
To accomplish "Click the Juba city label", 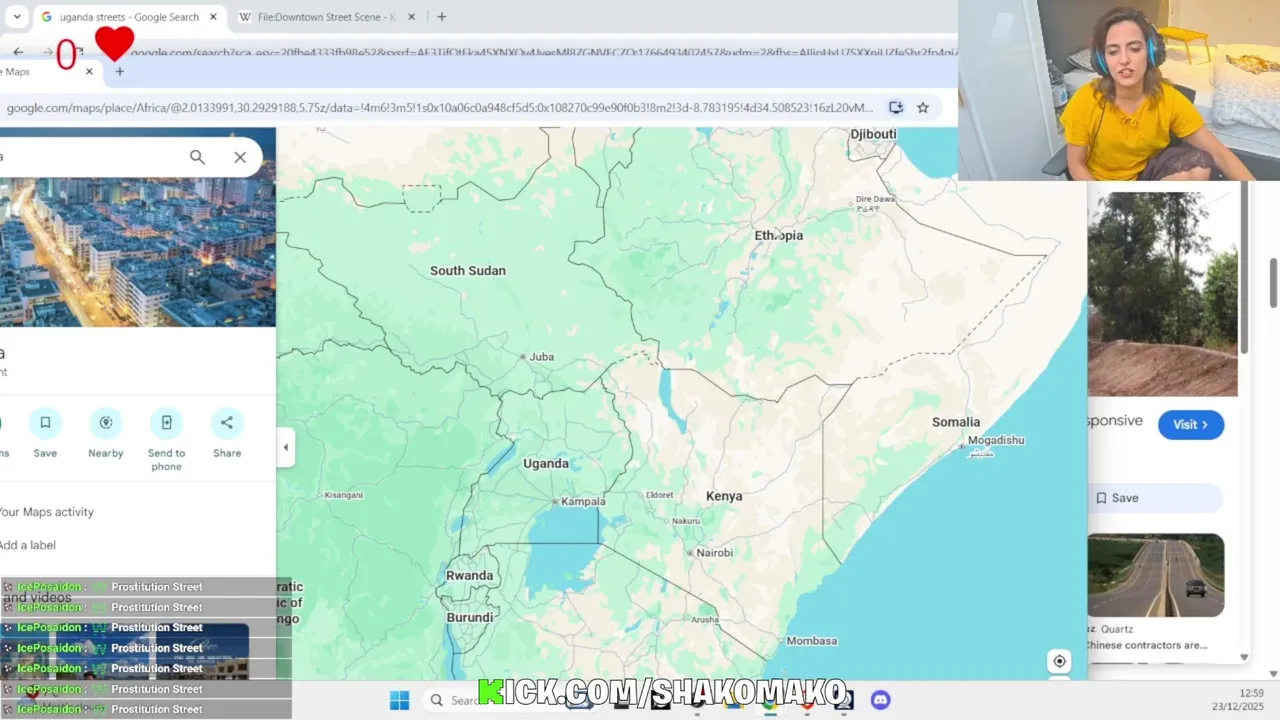I will point(541,357).
